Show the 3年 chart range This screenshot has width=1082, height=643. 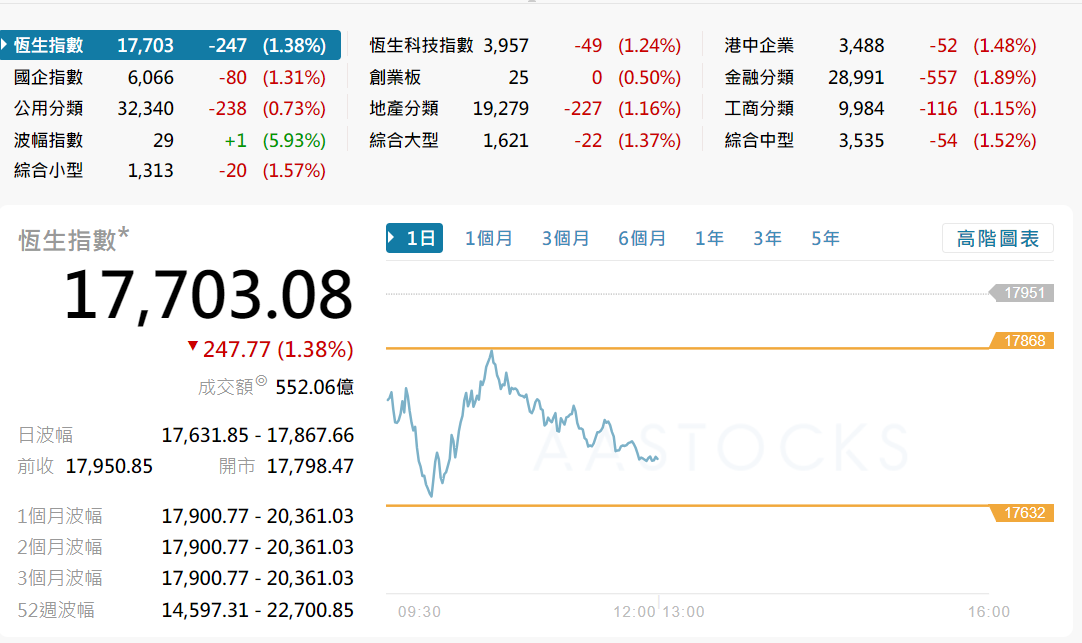point(767,238)
